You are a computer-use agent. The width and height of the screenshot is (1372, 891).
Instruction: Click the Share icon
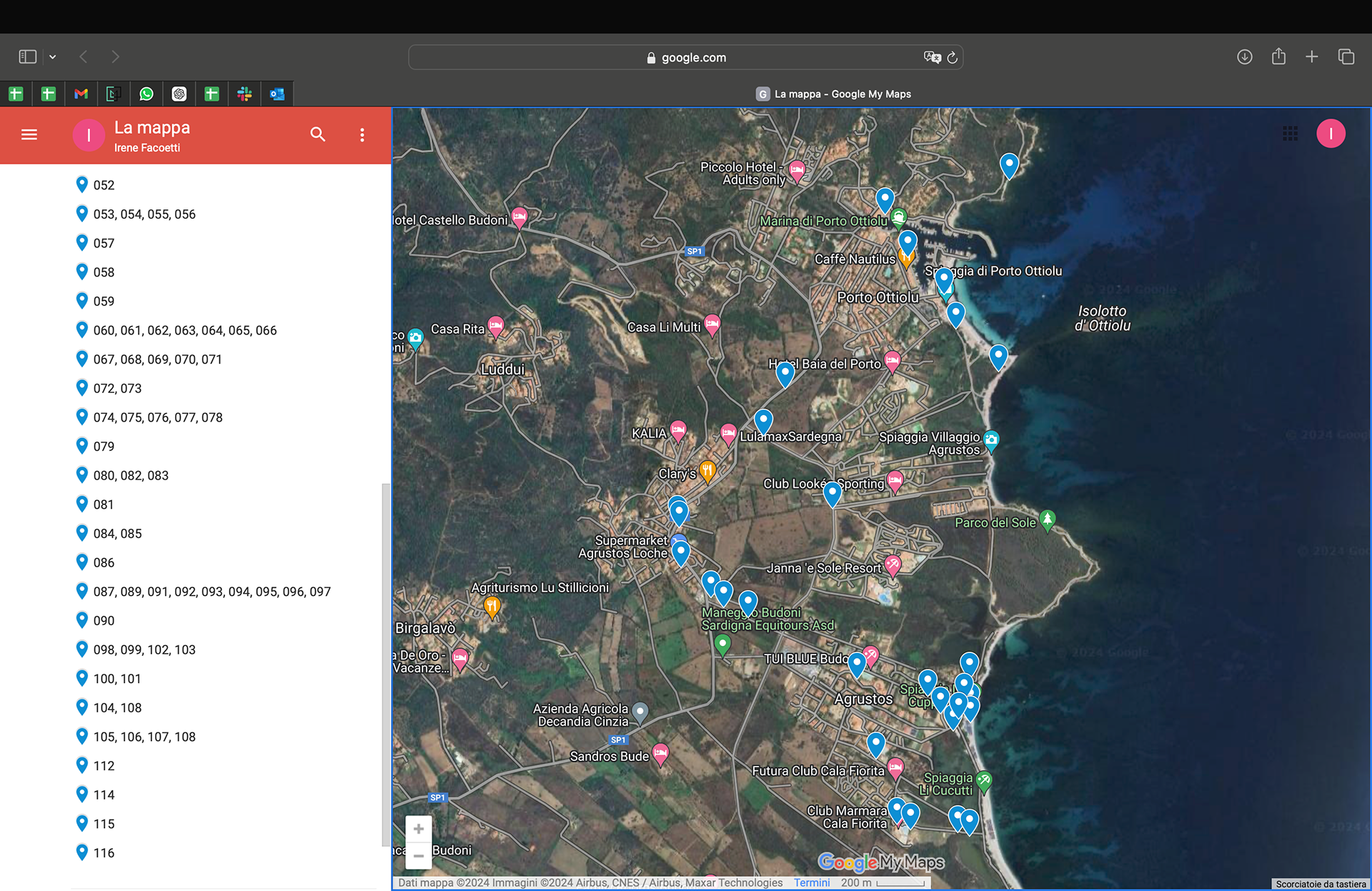1278,56
